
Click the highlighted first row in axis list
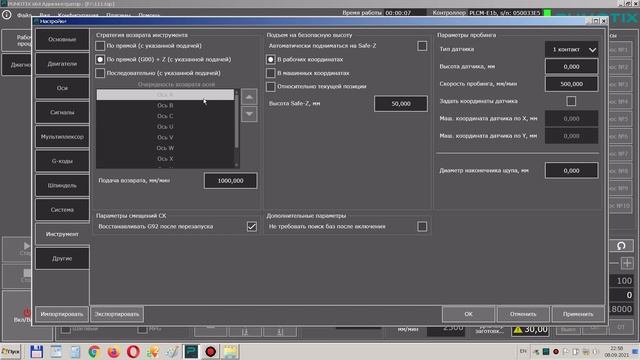point(165,95)
